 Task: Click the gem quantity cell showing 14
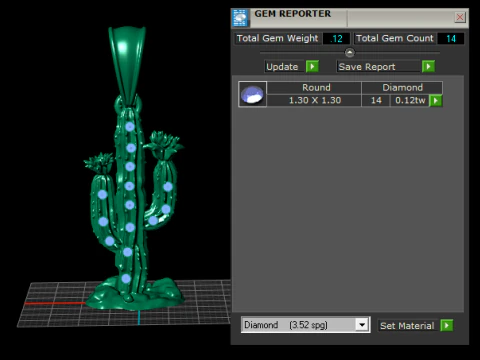pyautogui.click(x=376, y=100)
